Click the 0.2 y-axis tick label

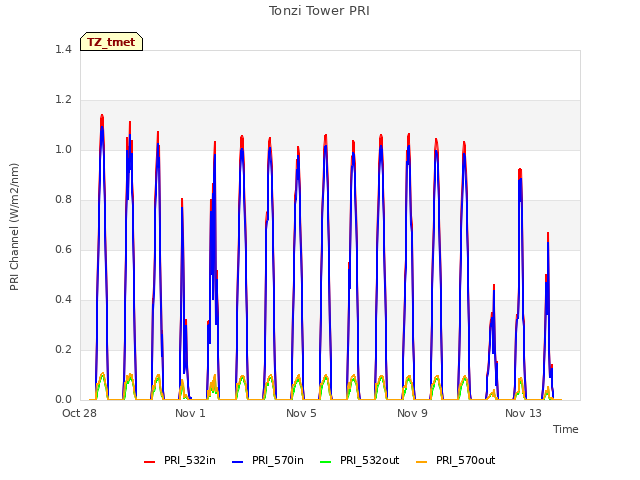63,349
